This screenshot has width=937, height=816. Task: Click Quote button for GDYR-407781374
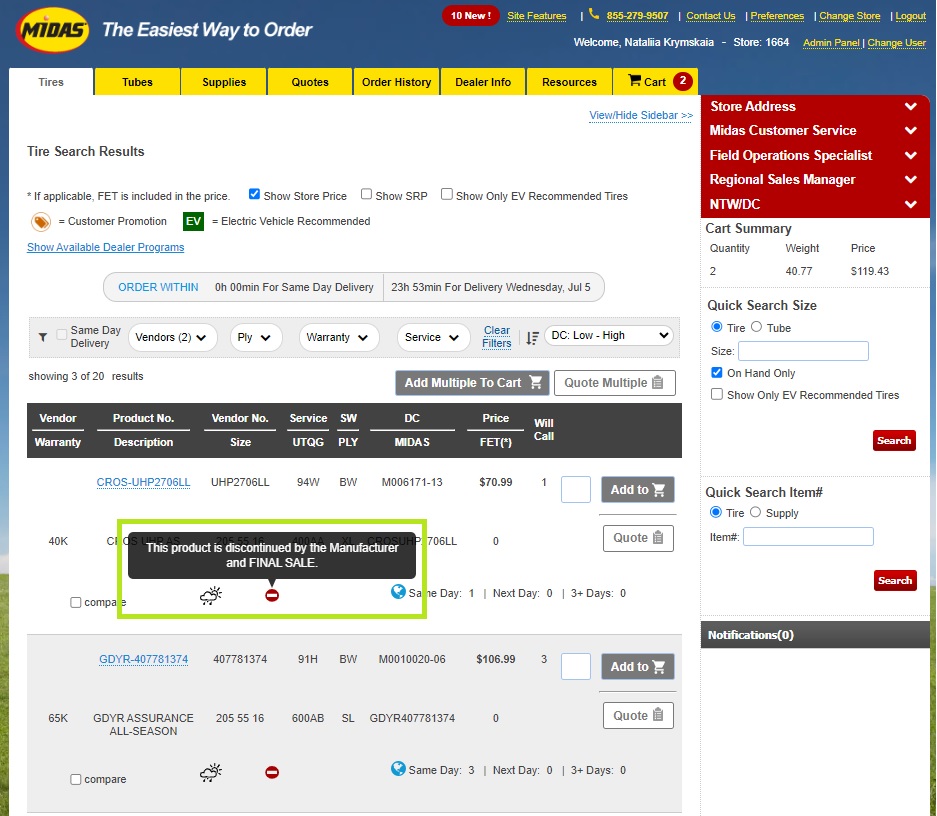pos(638,716)
